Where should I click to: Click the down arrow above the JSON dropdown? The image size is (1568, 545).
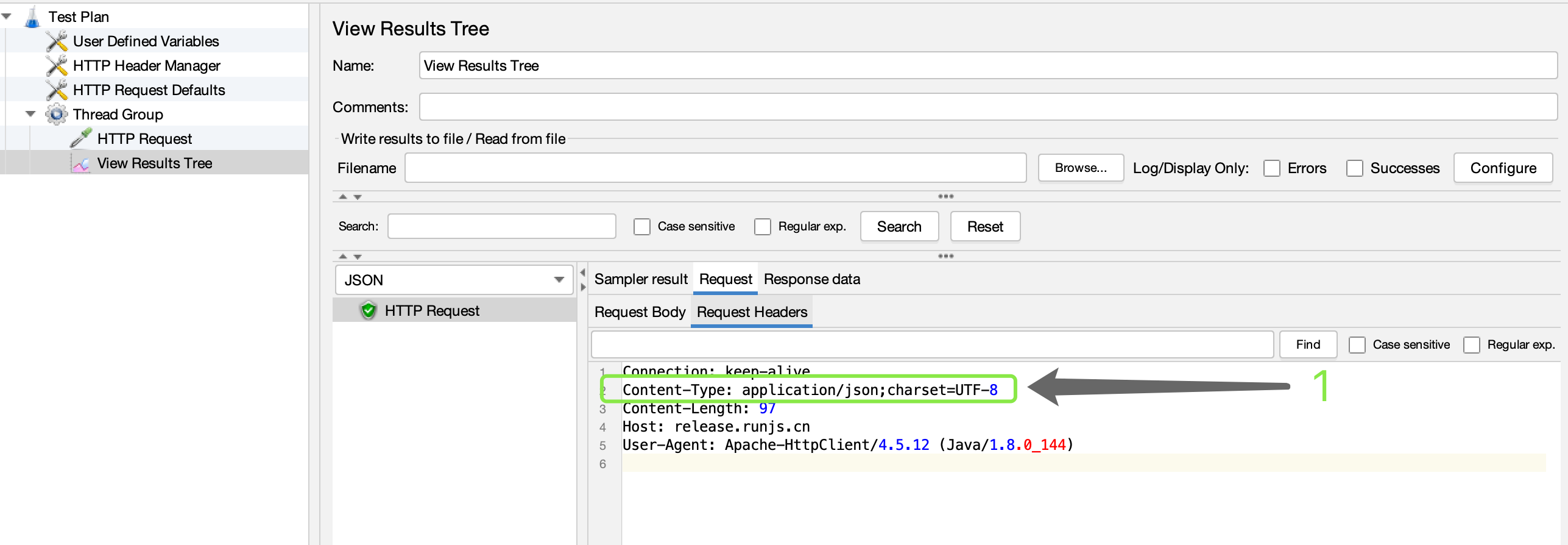point(358,256)
